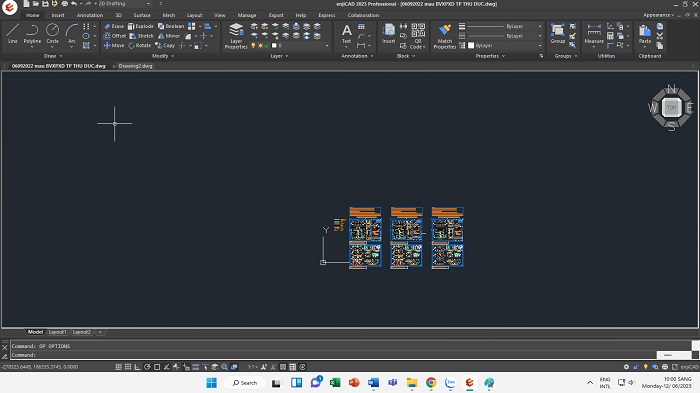Toggle the isolate objects lightbulb in status bar
Screen dimensions: 700x393
(646, 367)
